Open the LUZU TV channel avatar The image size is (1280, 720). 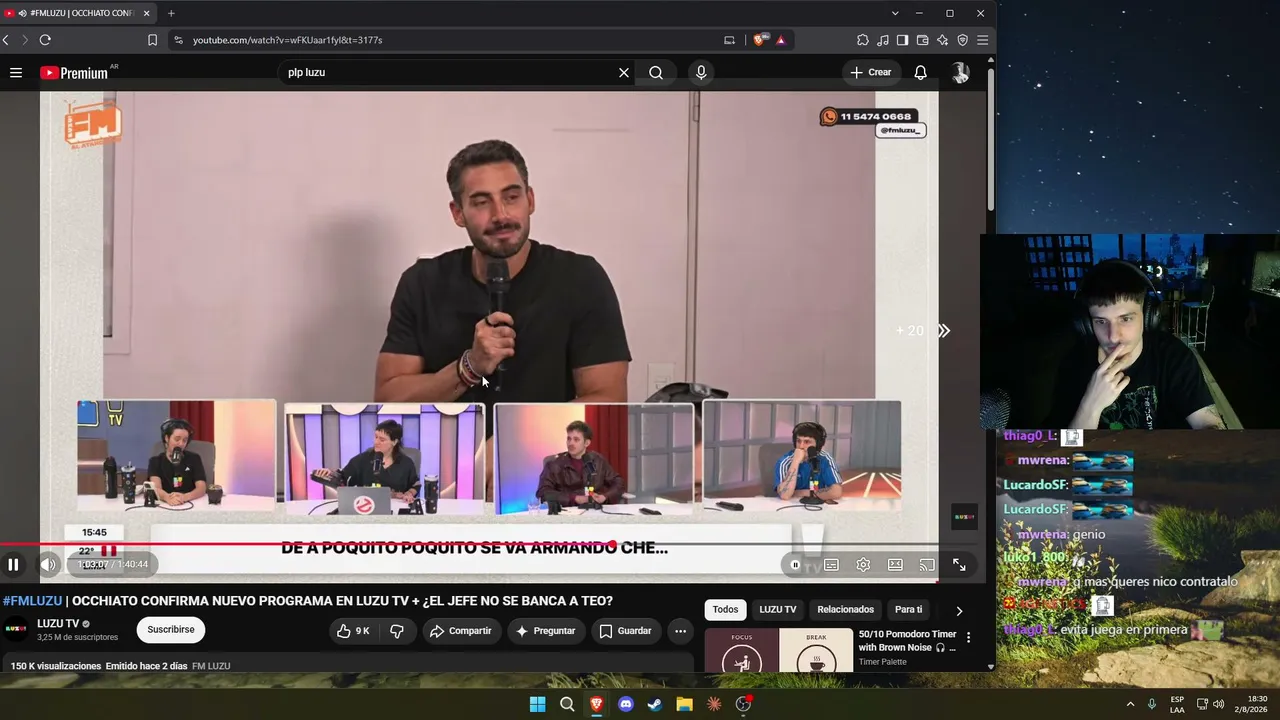point(16,630)
